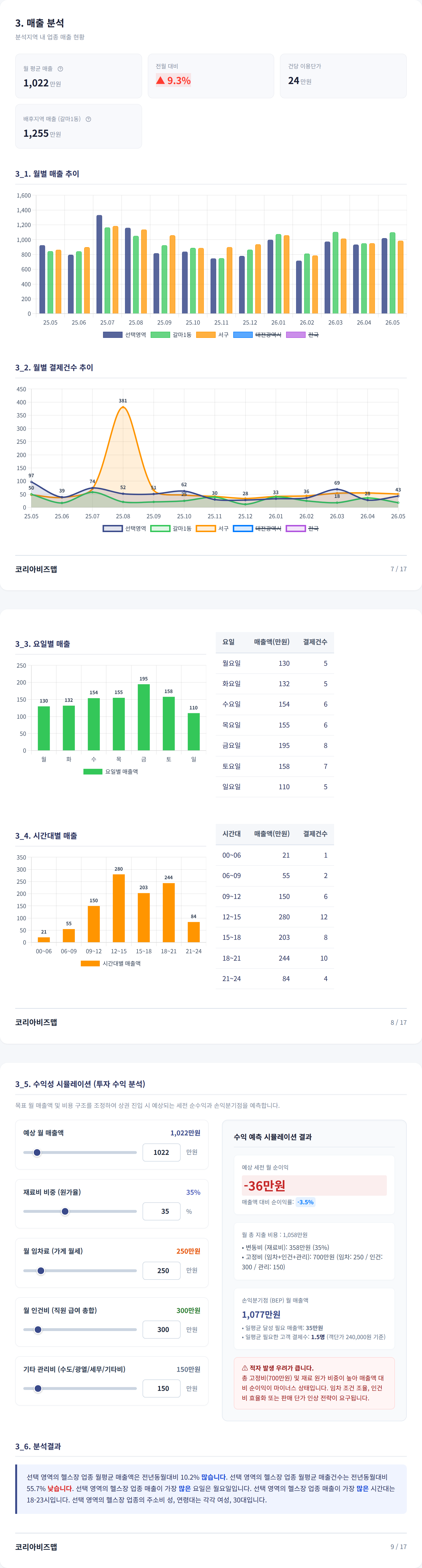Click the 3. 매출 분석 section heading
The height and width of the screenshot is (1568, 422).
point(40,23)
